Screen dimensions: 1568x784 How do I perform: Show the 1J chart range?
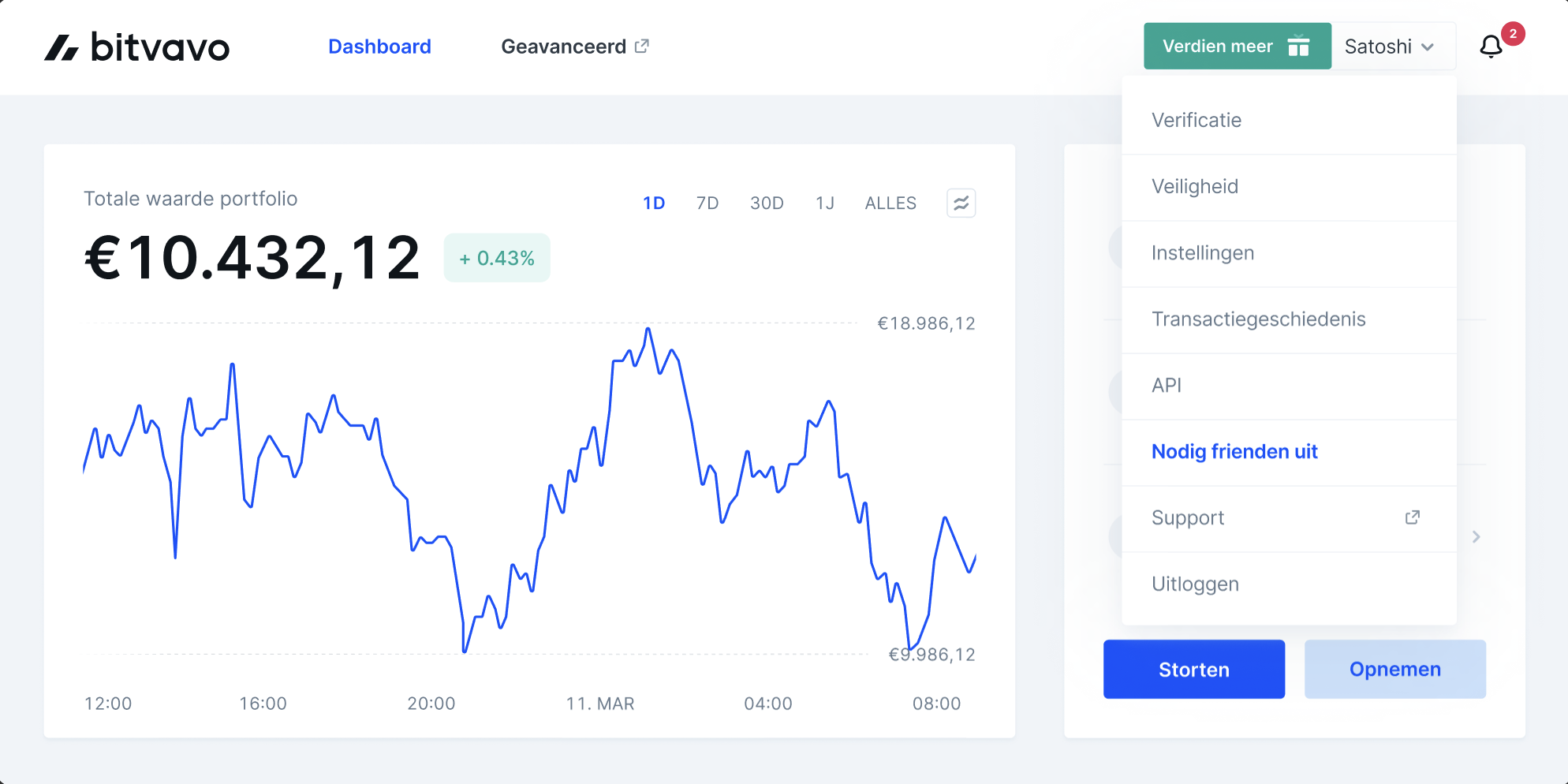tap(825, 203)
